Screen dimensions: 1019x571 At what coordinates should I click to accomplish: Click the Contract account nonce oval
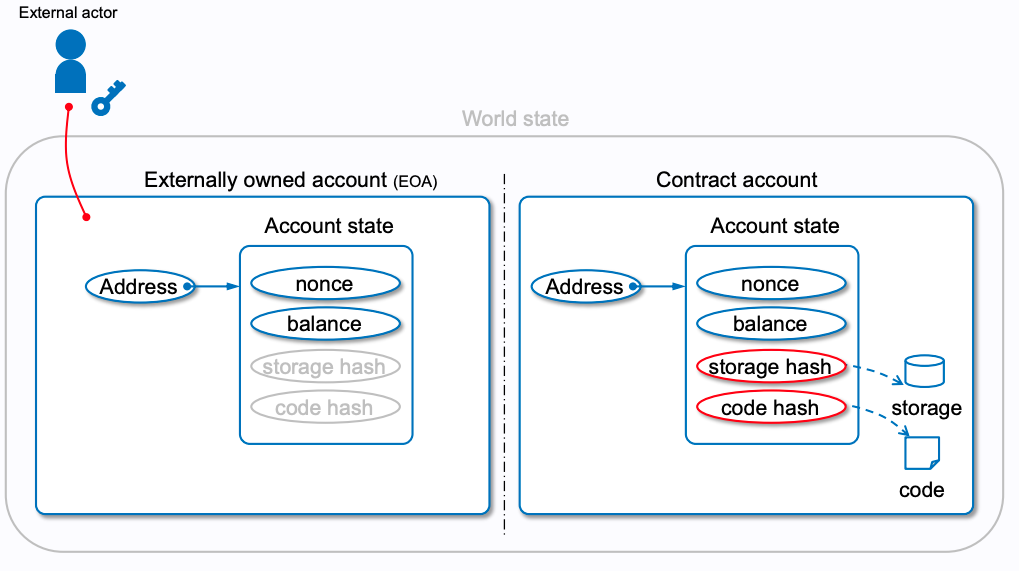point(771,284)
